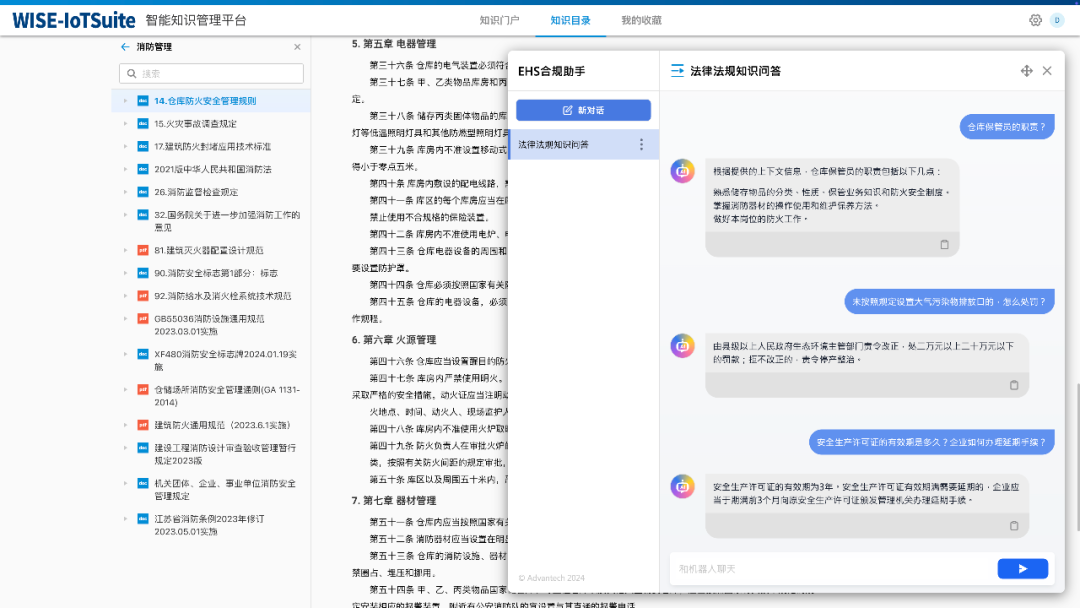Click user message about 安全生产许可证有效期
1080x608 pixels.
click(x=931, y=442)
